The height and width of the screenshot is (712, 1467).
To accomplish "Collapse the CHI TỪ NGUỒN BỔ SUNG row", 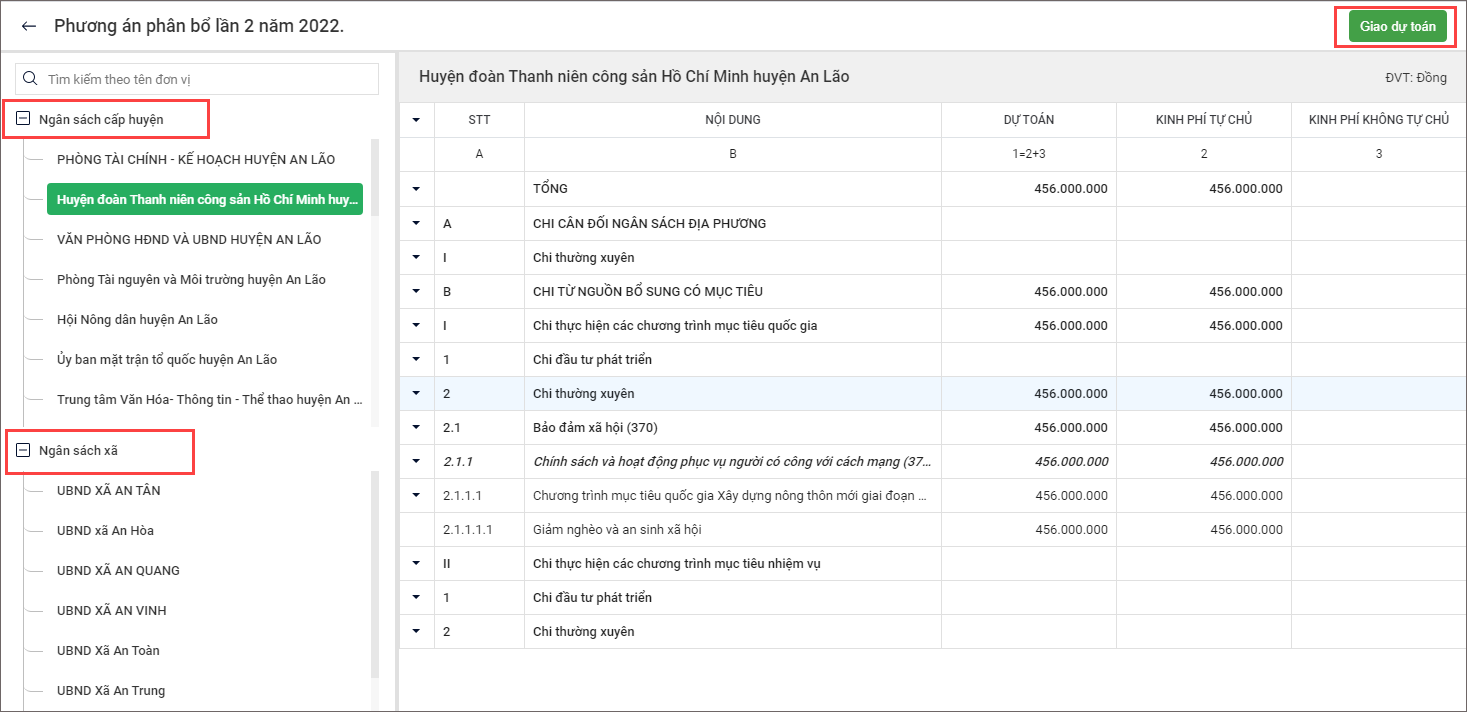I will pos(416,292).
